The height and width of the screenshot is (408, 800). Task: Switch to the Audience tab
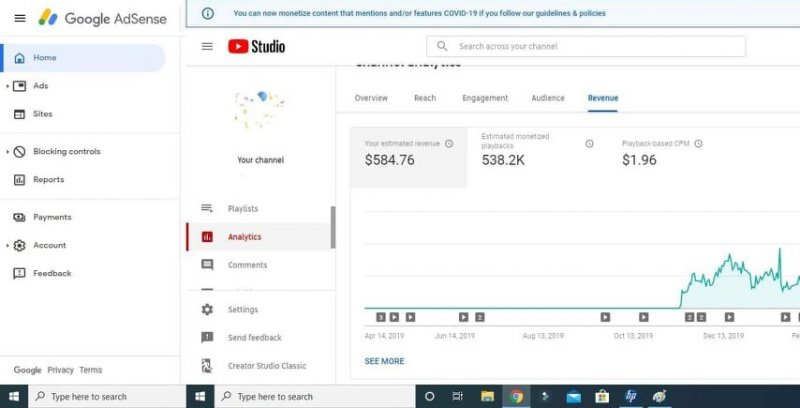coord(548,98)
